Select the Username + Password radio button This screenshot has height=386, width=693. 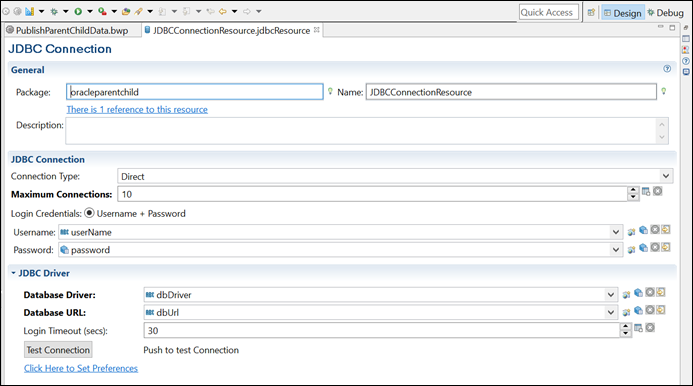click(89, 213)
